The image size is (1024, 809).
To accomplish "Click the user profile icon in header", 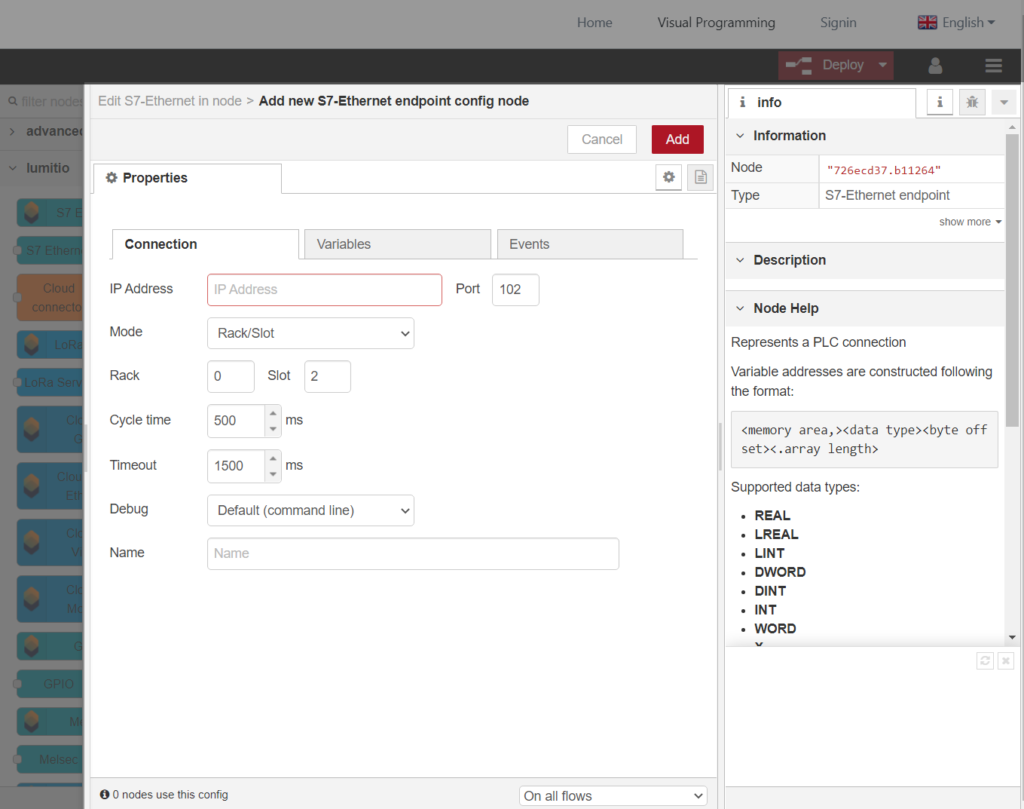I will tap(935, 65).
